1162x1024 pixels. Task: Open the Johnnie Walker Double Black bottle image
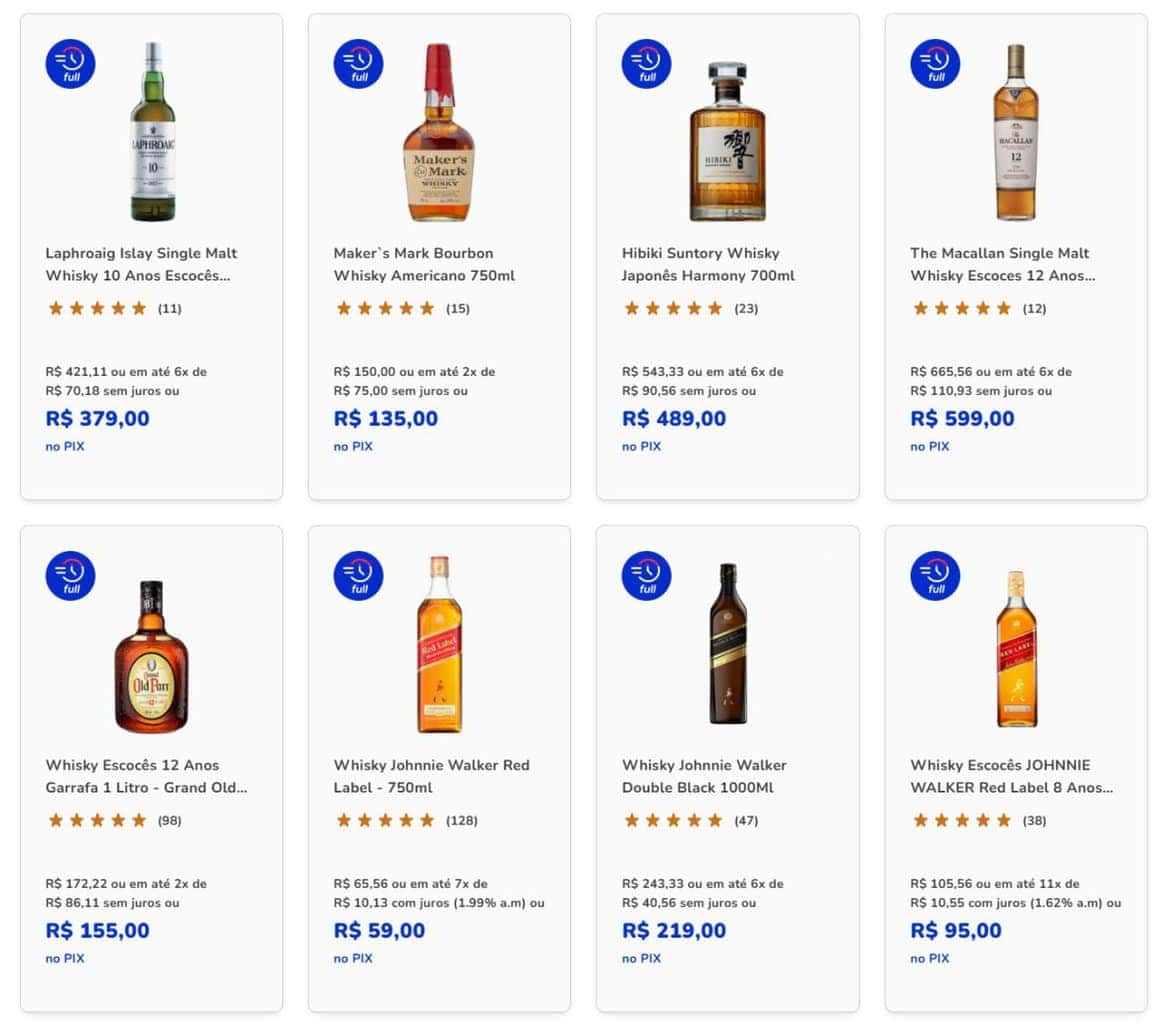click(x=727, y=644)
